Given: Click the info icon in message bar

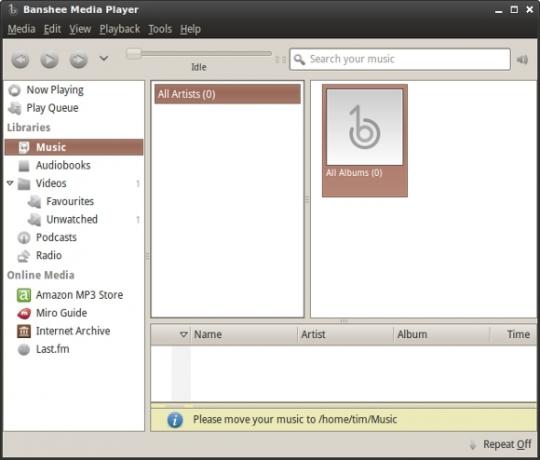Looking at the screenshot, I should [175, 420].
